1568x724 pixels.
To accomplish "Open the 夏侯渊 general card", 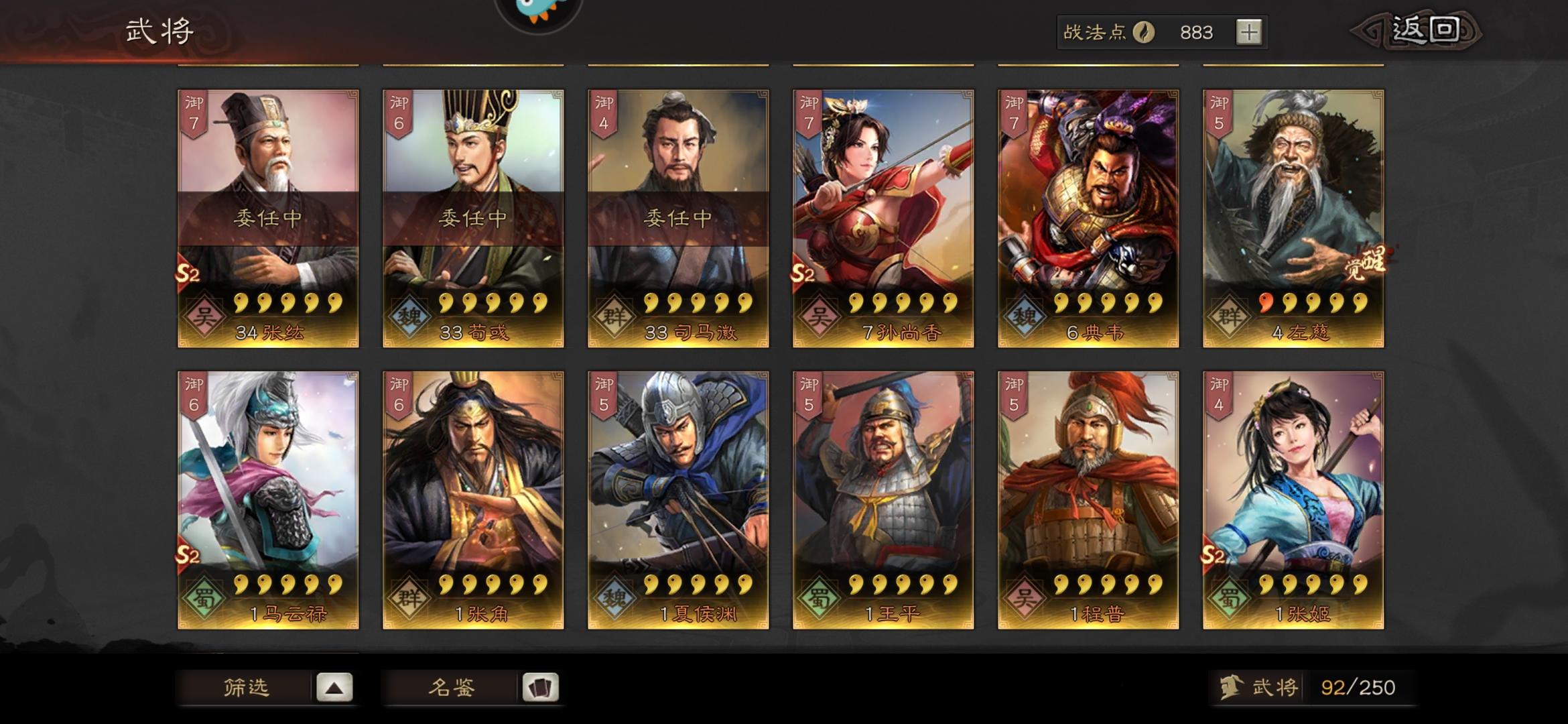I will point(678,500).
